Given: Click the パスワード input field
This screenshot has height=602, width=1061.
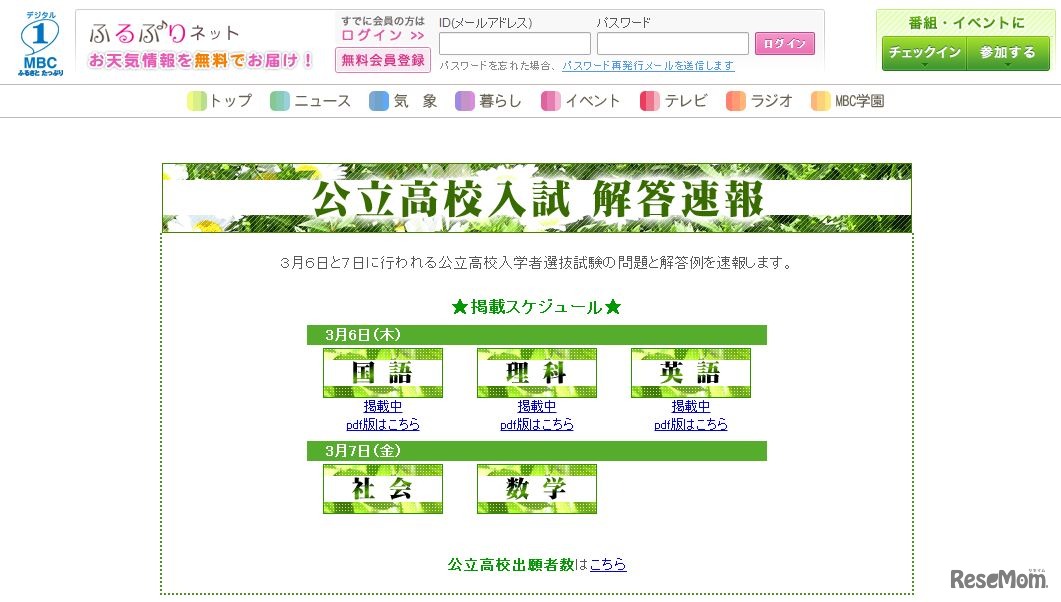Looking at the screenshot, I should click(x=672, y=43).
